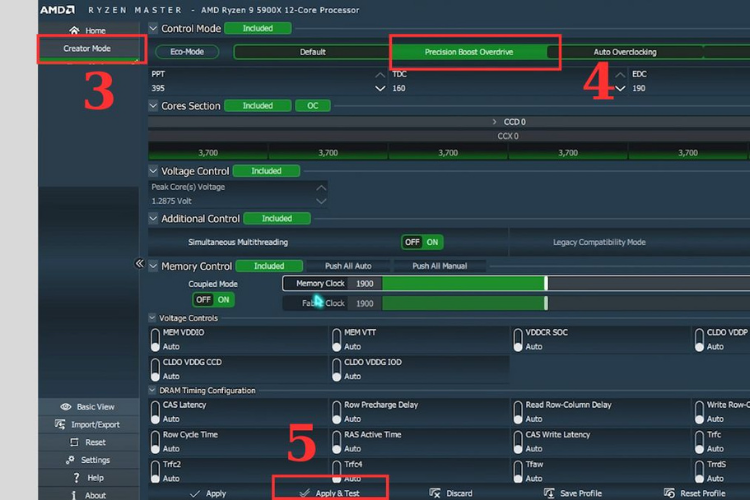The width and height of the screenshot is (750, 500).
Task: Collapse the Cores Section chevron
Action: (153, 105)
